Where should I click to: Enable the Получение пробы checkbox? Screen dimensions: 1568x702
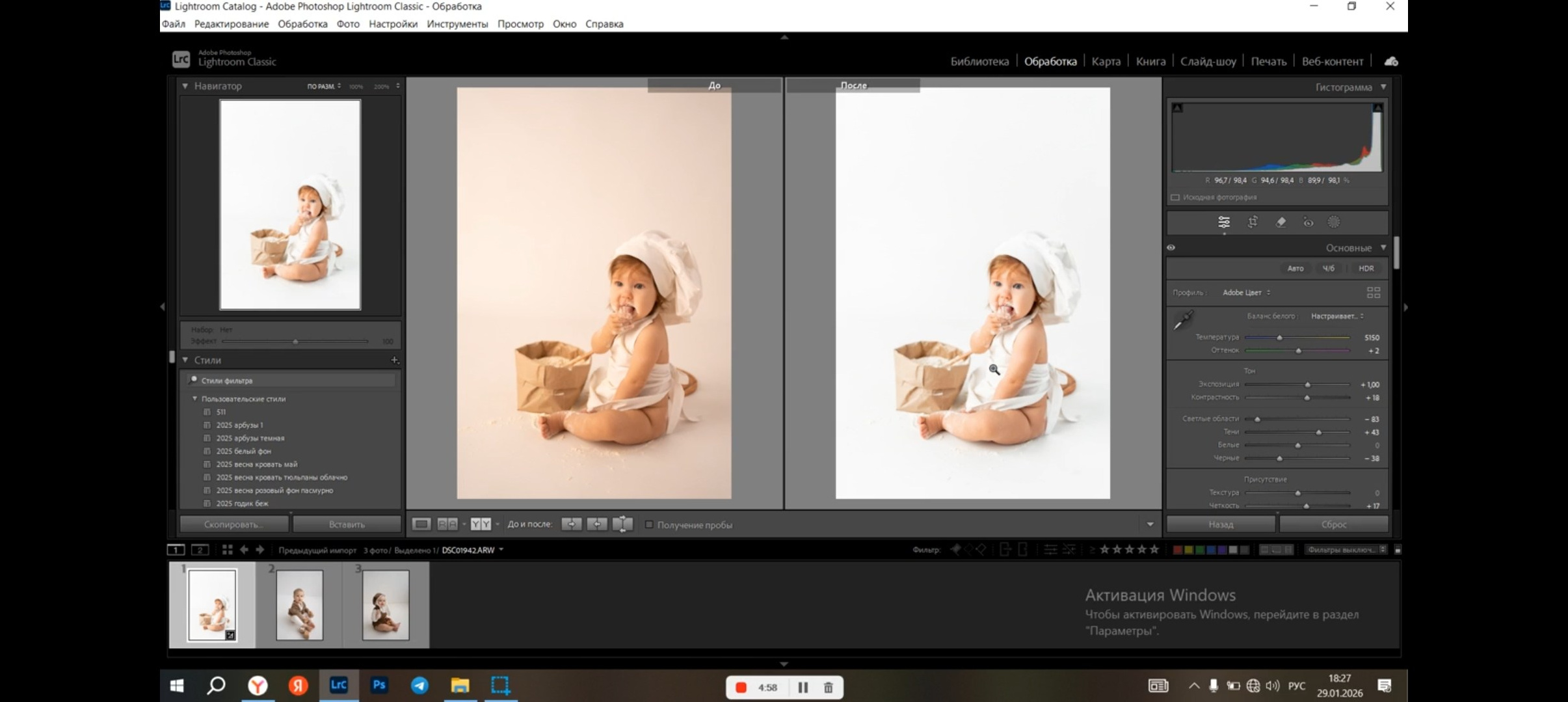(x=649, y=525)
